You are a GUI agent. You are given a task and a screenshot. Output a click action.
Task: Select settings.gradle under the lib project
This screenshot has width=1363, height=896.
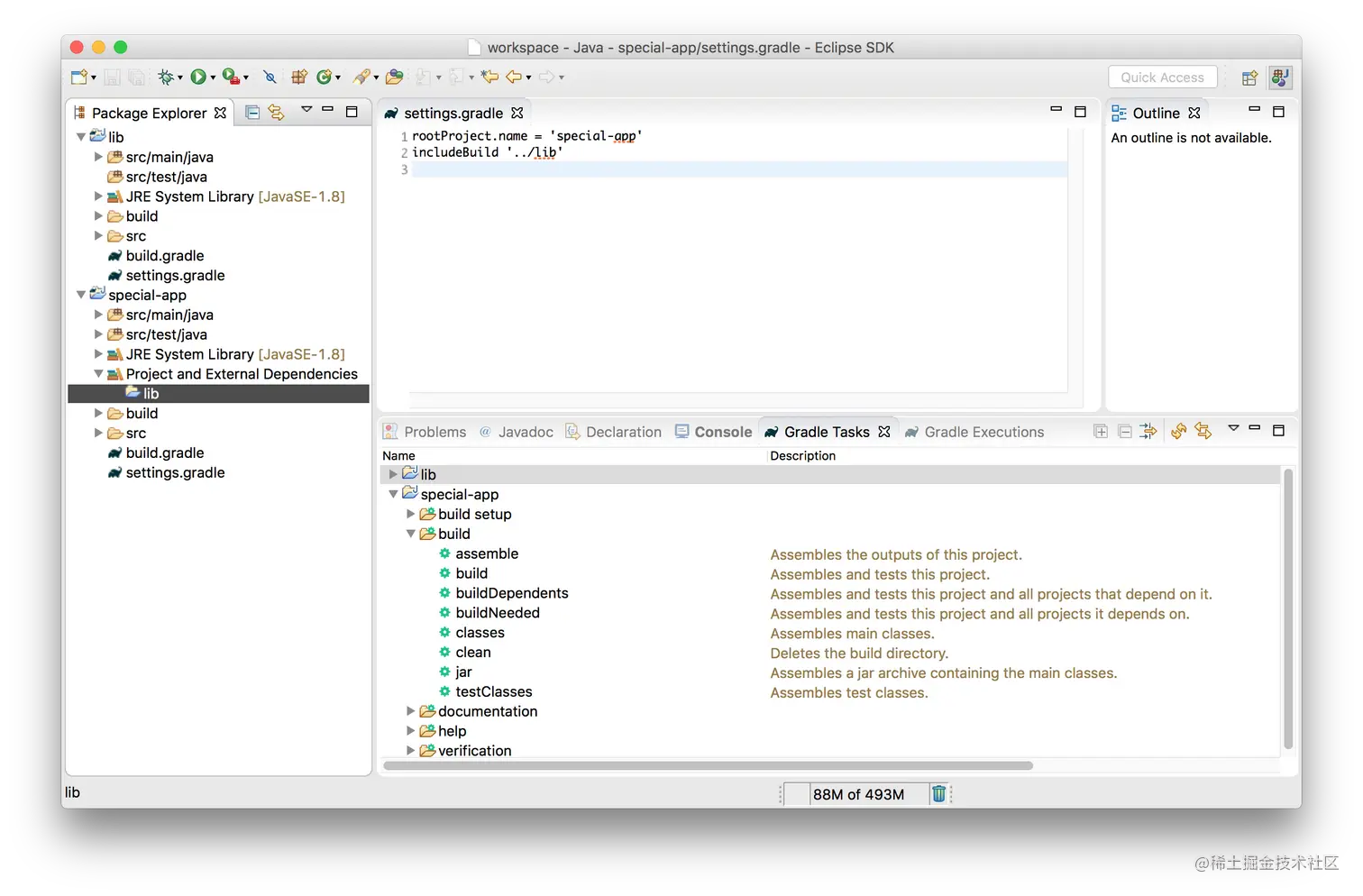coord(175,275)
